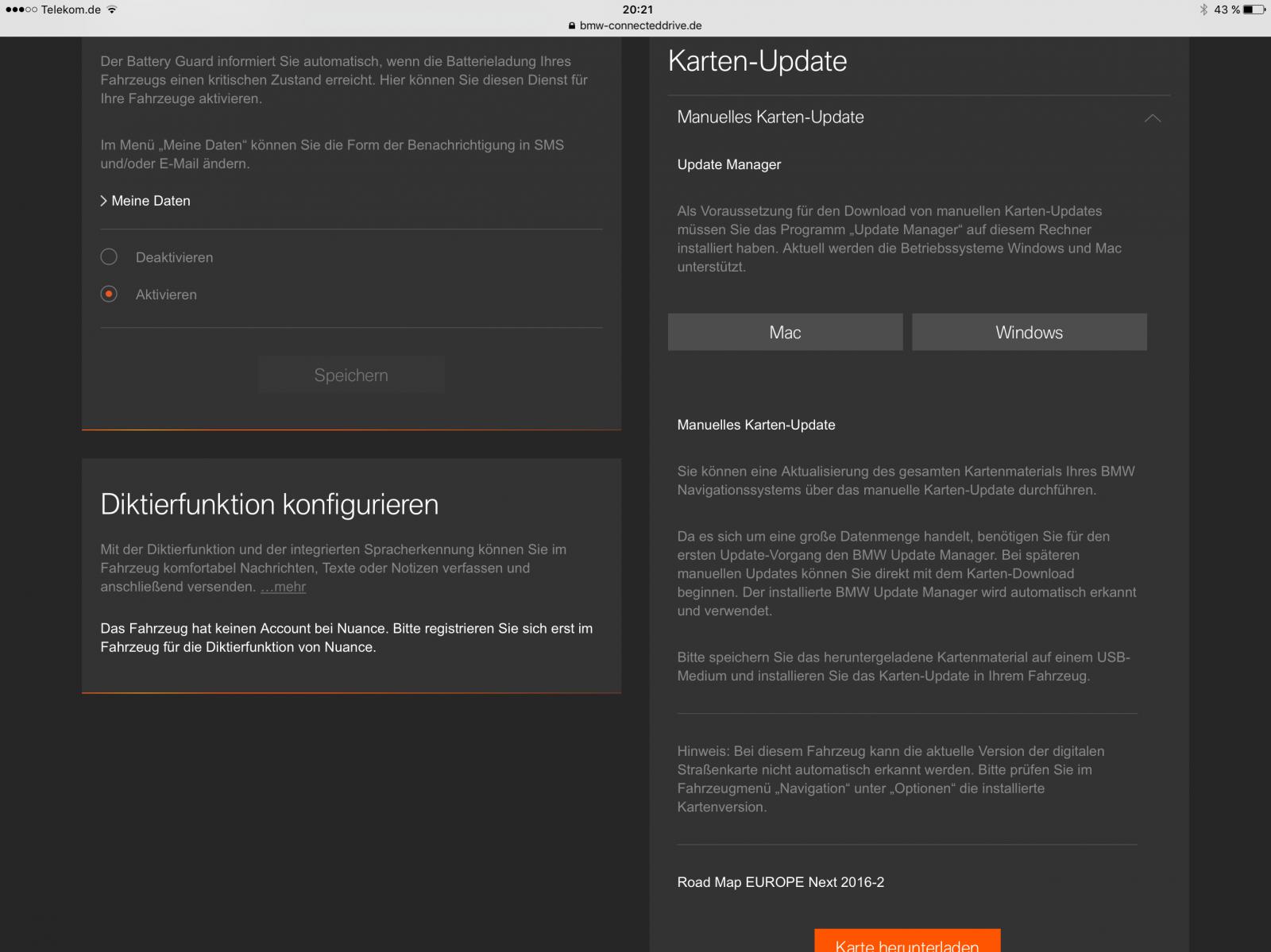Screen dimensions: 1271x952
Task: Tap the 20:21 clock in status bar
Action: coord(637,10)
